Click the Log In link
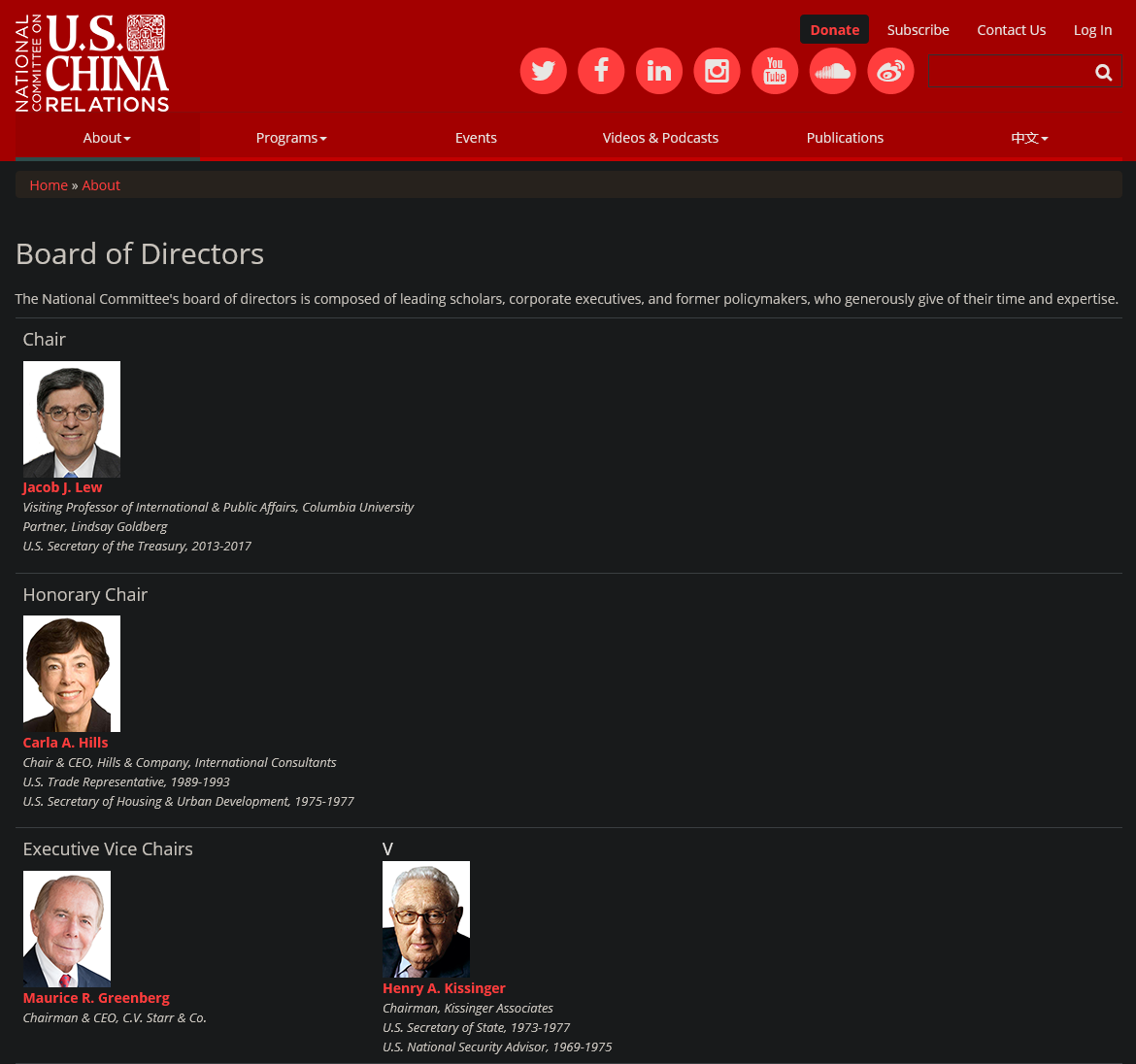Image resolution: width=1136 pixels, height=1064 pixels. tap(1092, 30)
